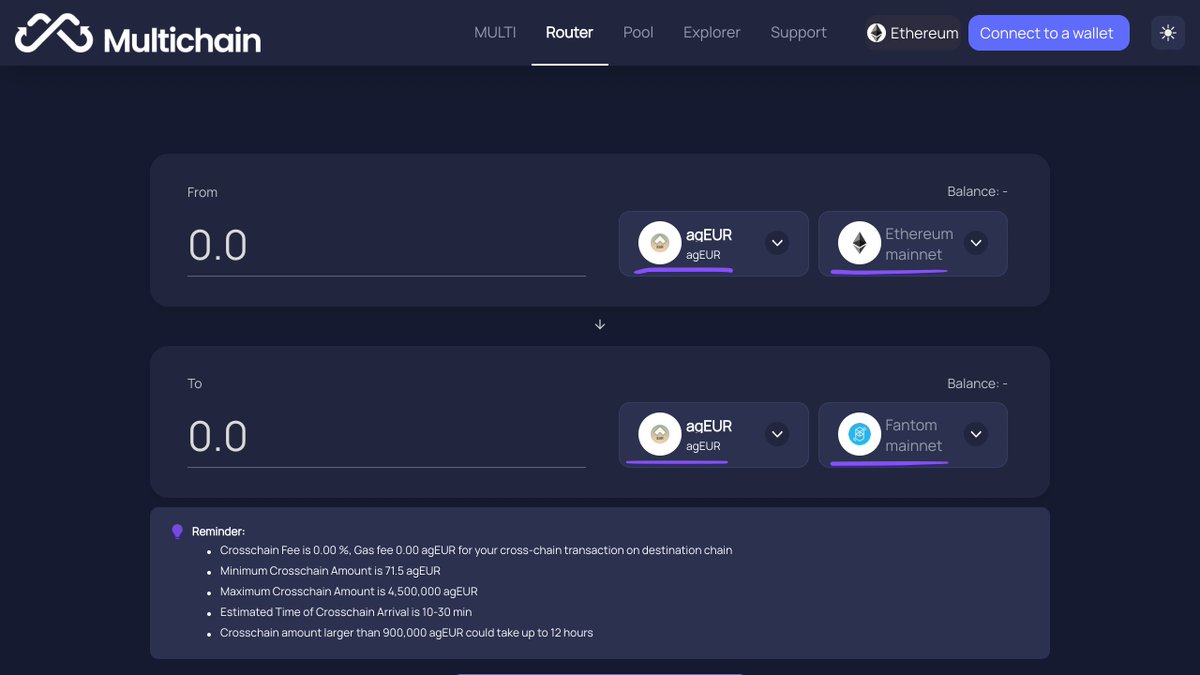The image size is (1200, 675).
Task: Switch to the Pool tab
Action: 638,33
